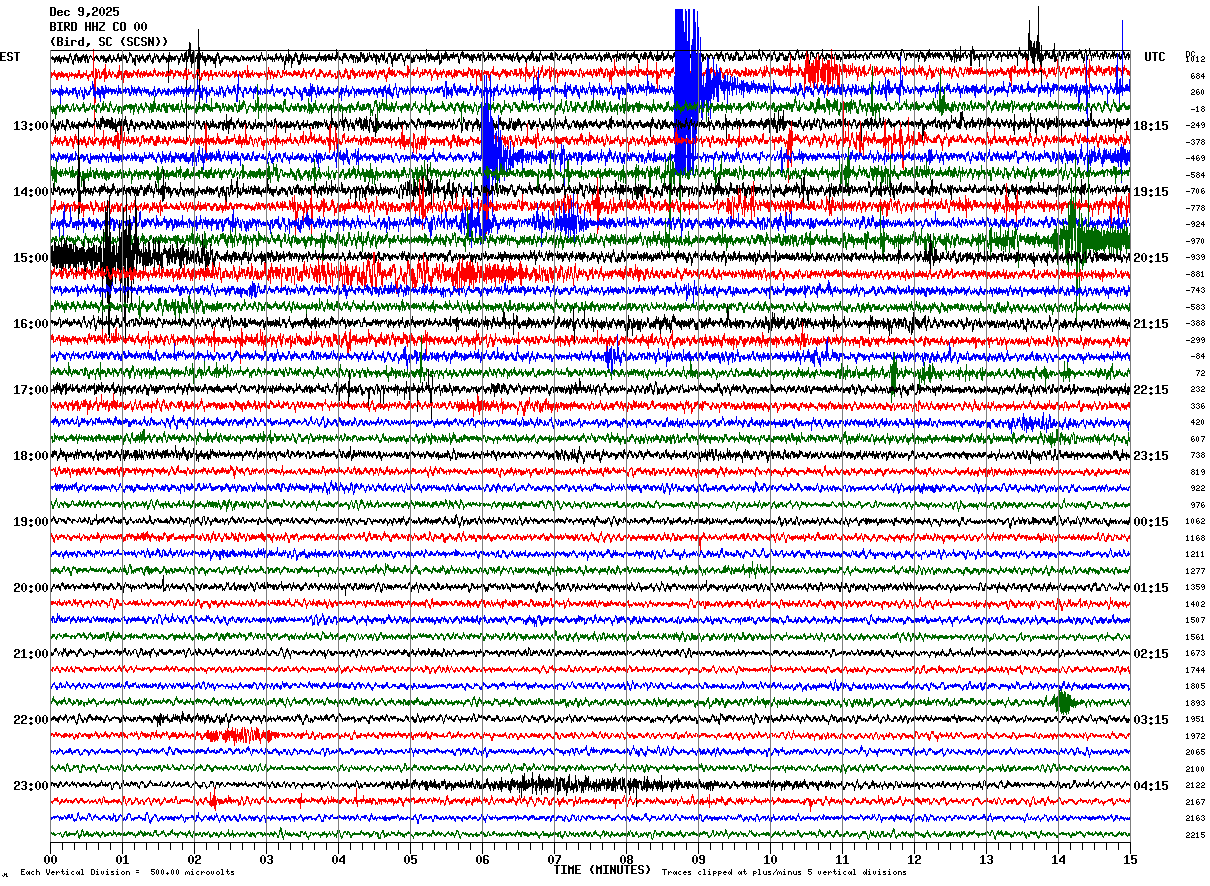1210x886 pixels.
Task: Click the '06' minute axis label
Action: [482, 859]
